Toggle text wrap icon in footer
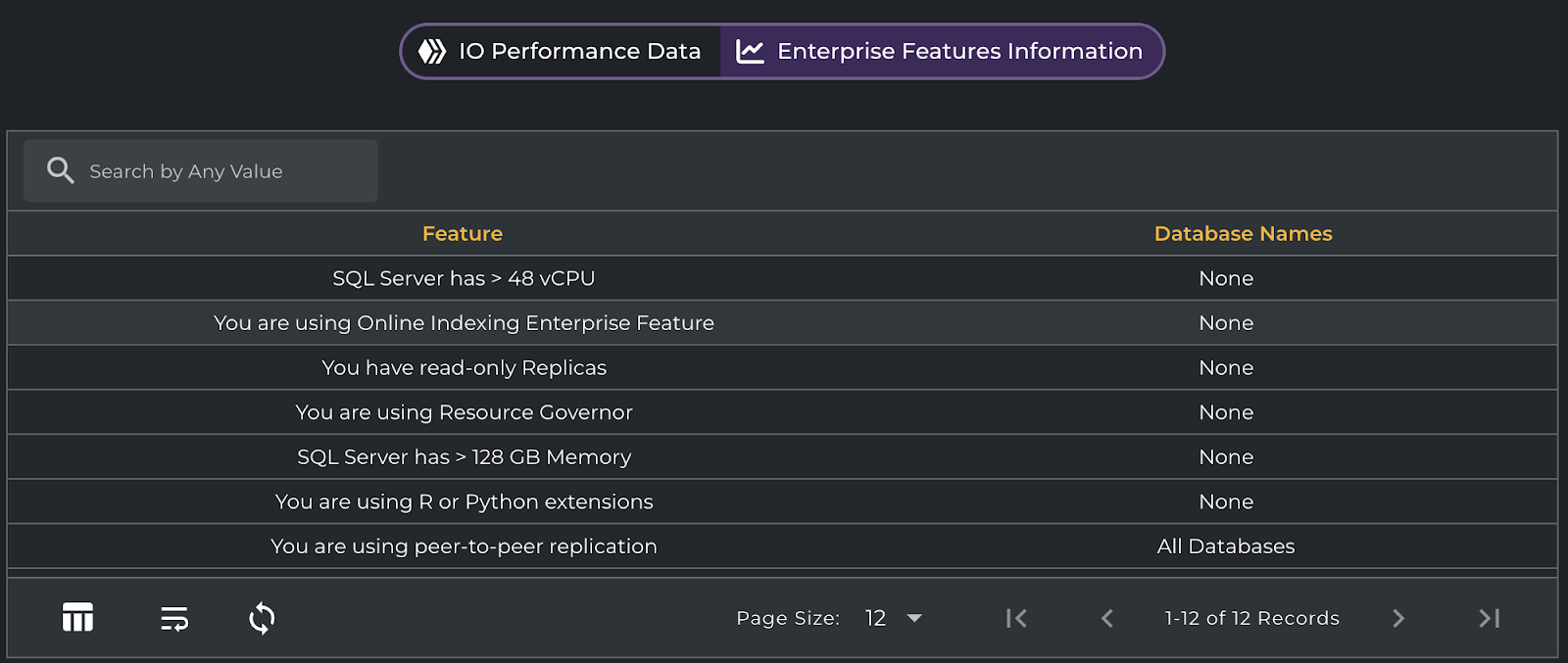Image resolution: width=1568 pixels, height=663 pixels. coord(174,618)
